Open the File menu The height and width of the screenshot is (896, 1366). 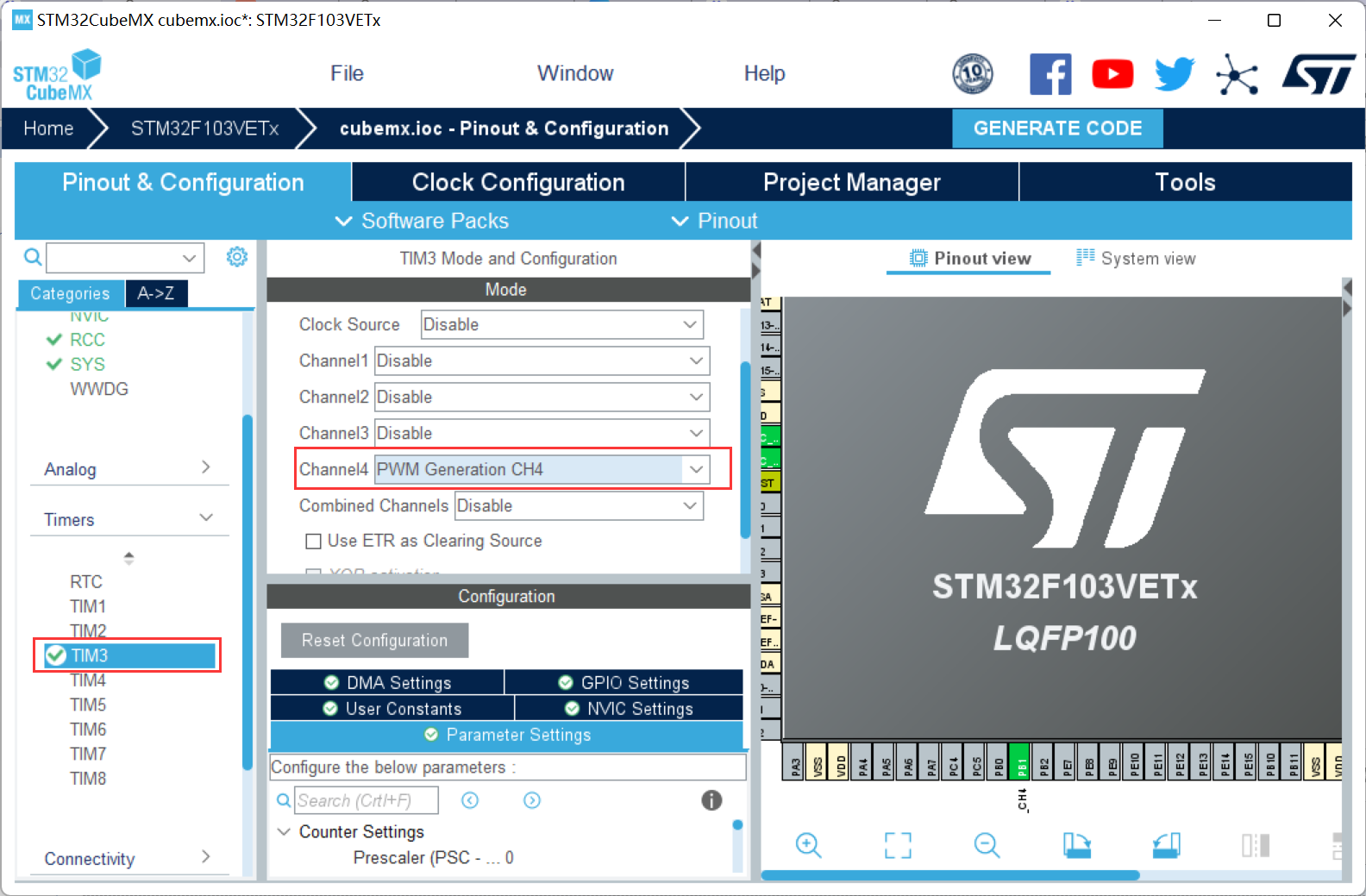(347, 73)
